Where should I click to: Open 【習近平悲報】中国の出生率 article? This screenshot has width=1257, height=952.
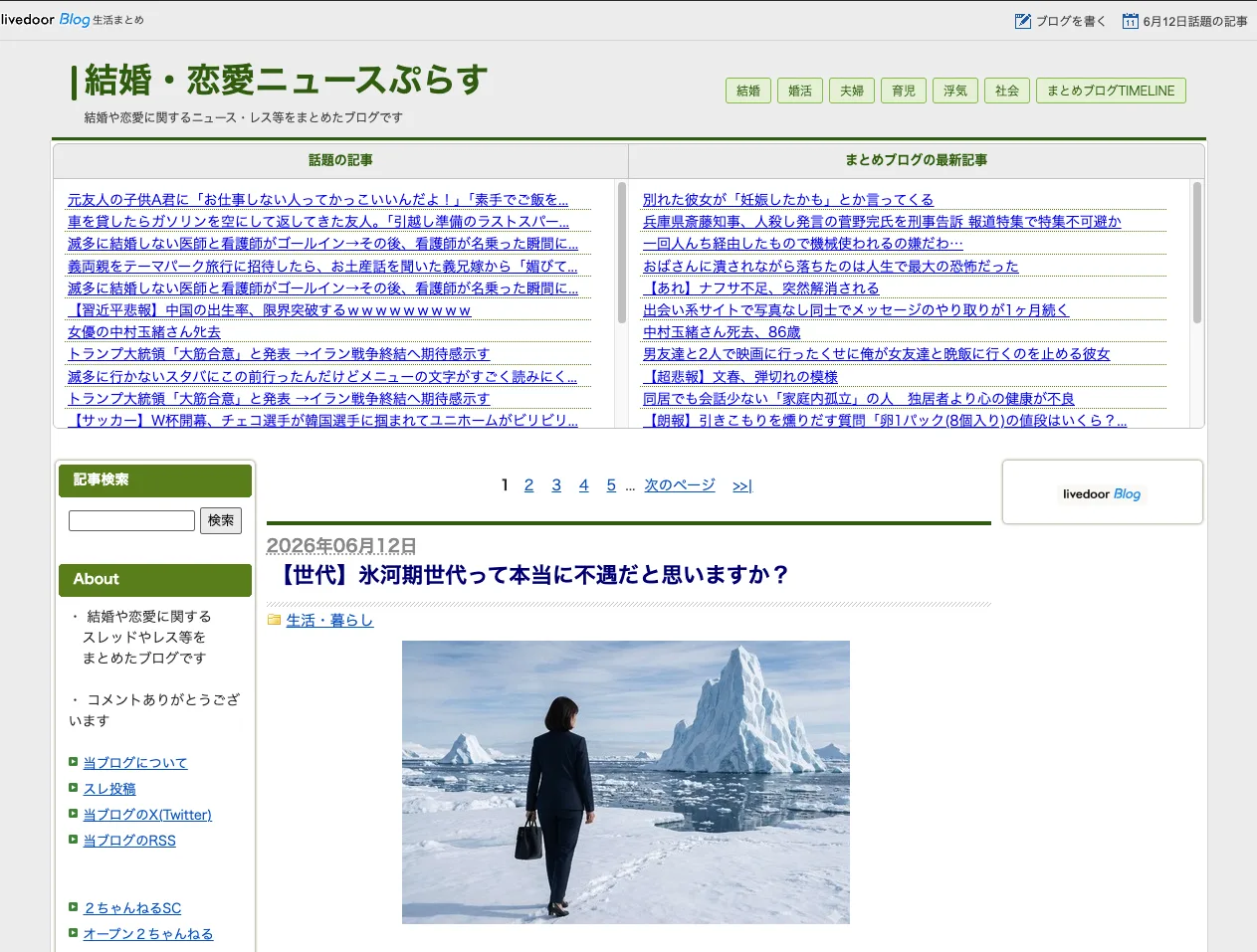pyautogui.click(x=269, y=310)
